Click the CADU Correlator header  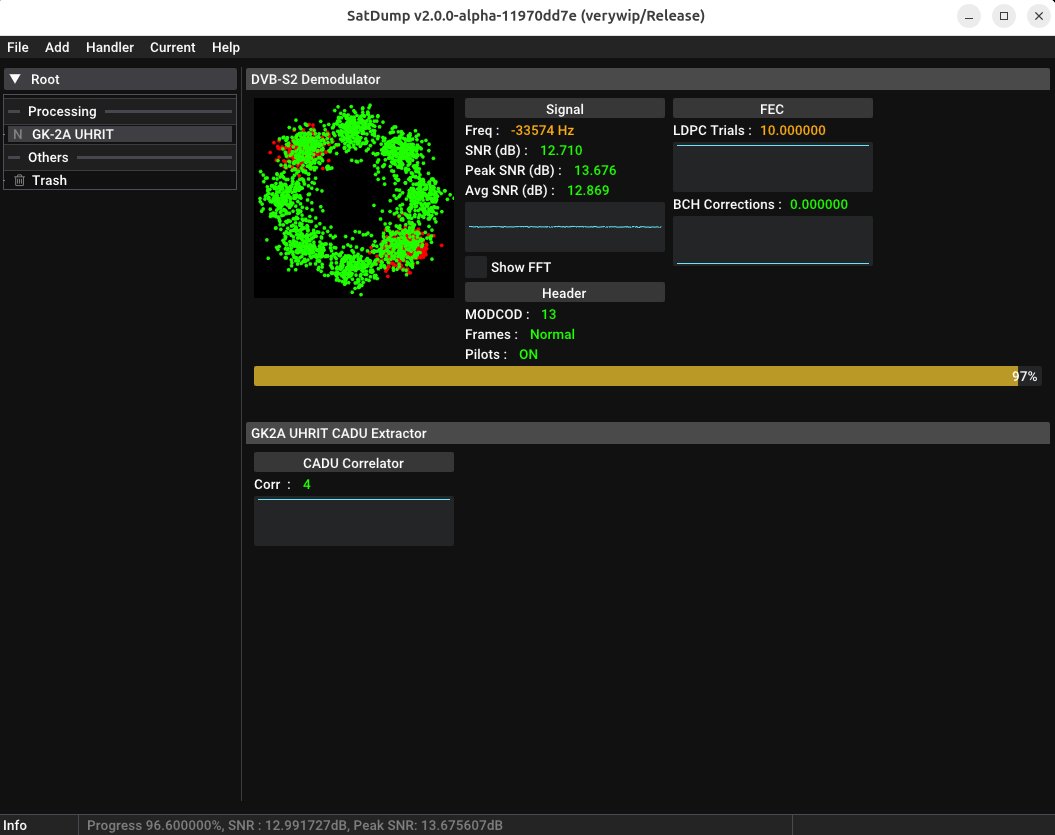pyautogui.click(x=354, y=463)
